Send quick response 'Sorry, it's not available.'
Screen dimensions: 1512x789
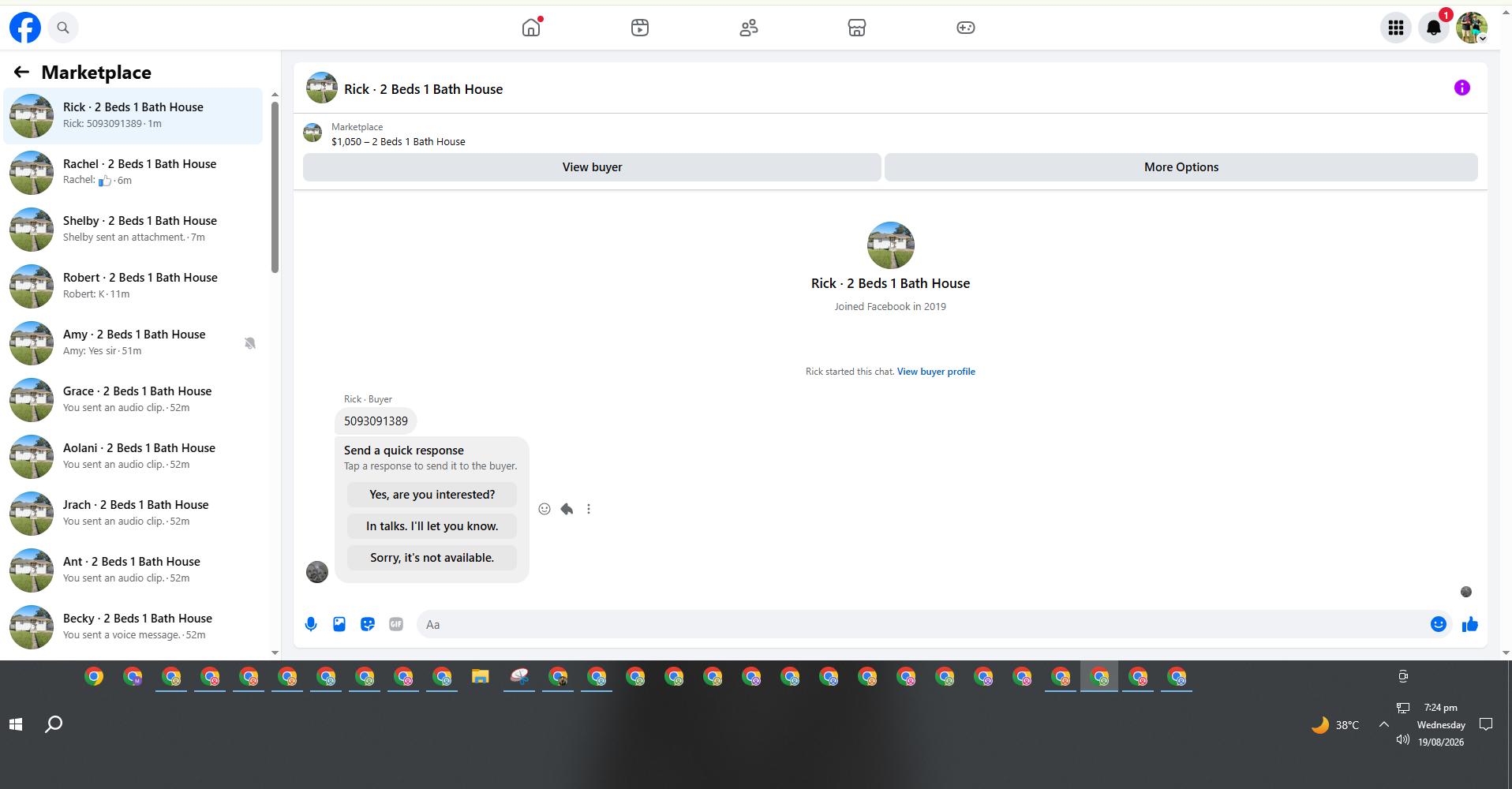point(432,558)
